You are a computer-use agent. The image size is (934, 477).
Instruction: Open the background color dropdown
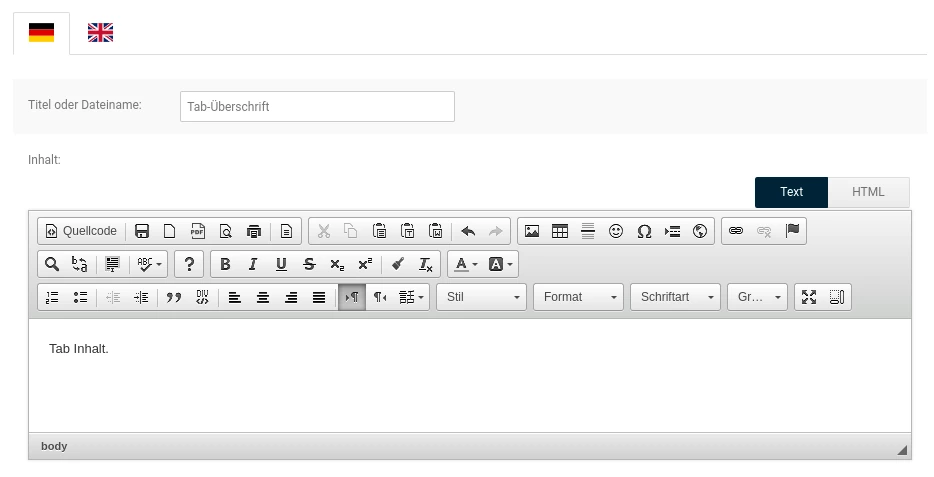coord(500,264)
